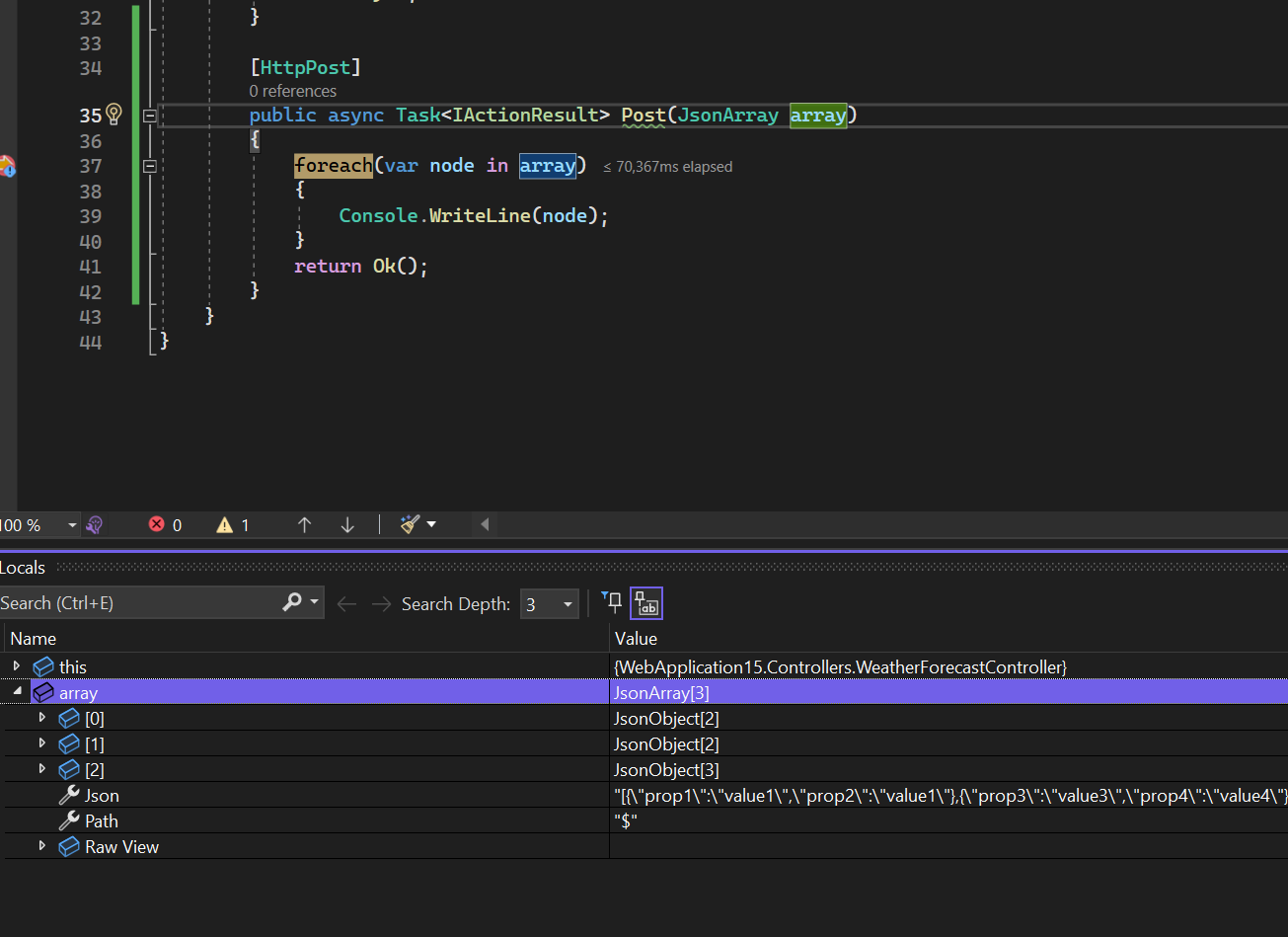Expand the [2] element row
This screenshot has width=1288, height=937.
tap(42, 769)
